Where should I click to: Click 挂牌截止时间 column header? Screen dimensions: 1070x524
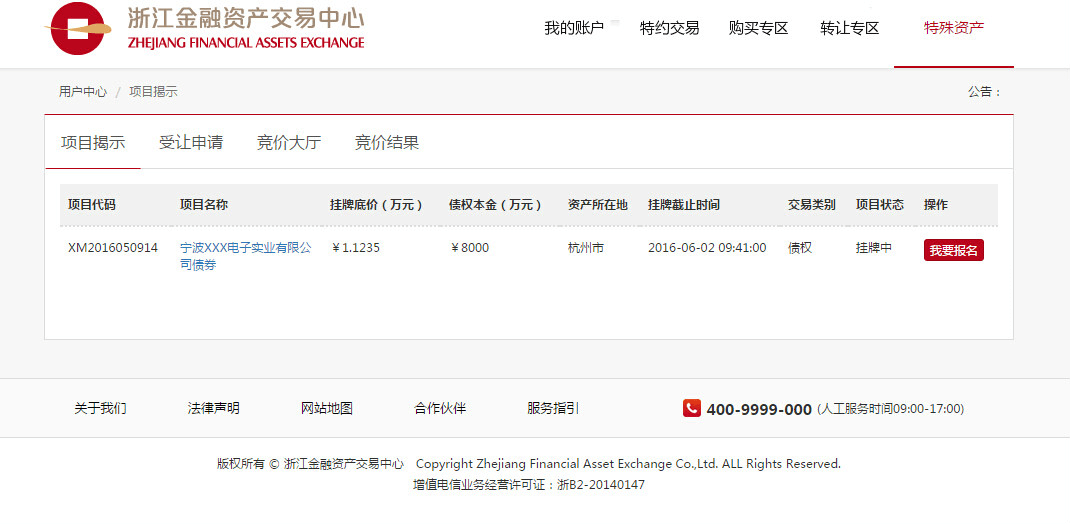click(684, 205)
